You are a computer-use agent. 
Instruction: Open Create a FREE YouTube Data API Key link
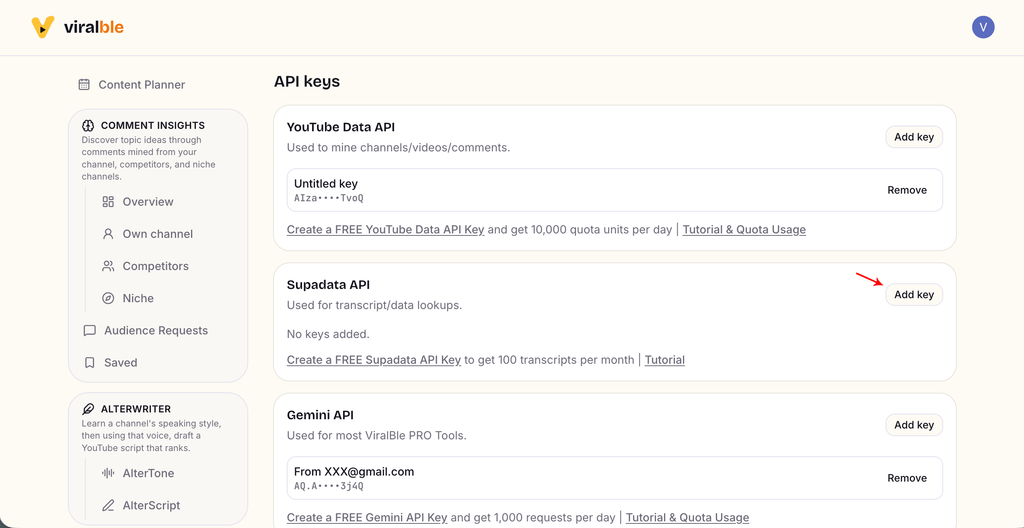385,230
